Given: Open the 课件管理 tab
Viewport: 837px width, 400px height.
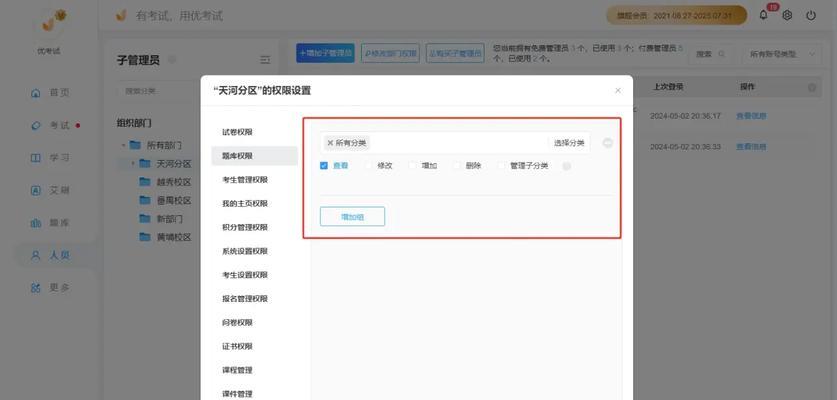Looking at the screenshot, I should pos(254,394).
